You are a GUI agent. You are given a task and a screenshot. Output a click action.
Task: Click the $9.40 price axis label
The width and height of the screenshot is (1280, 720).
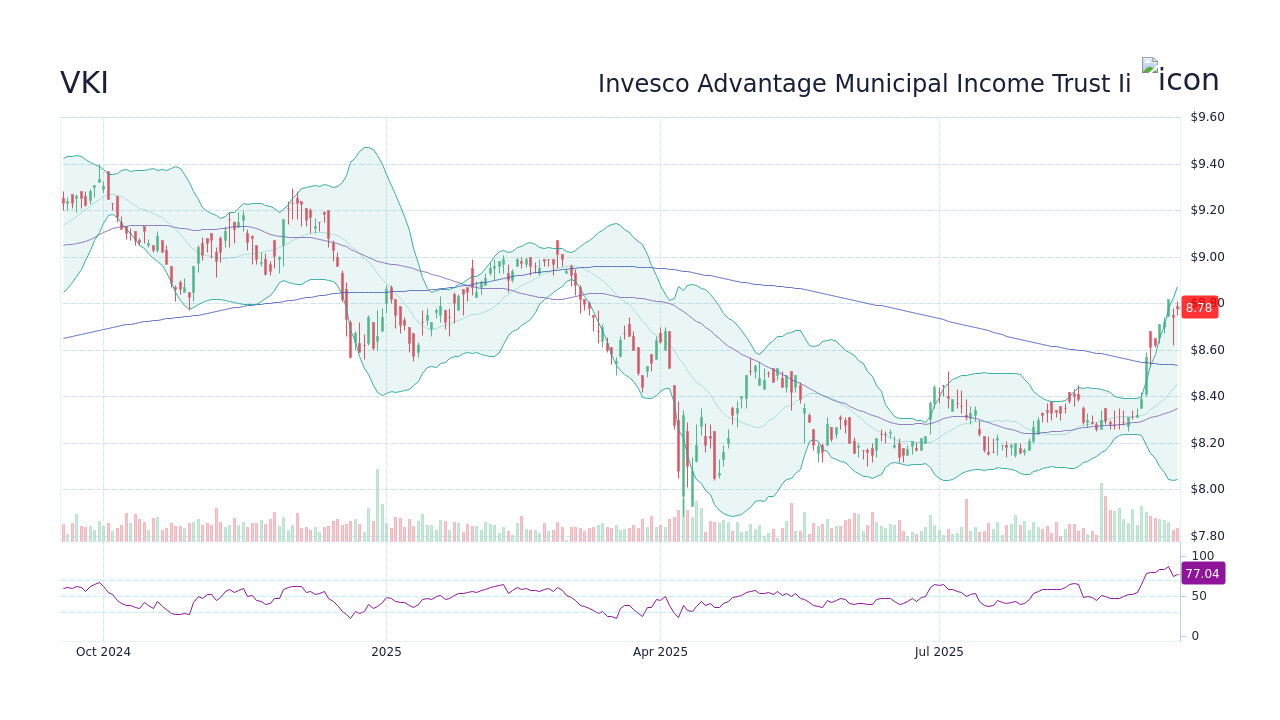[x=1207, y=164]
